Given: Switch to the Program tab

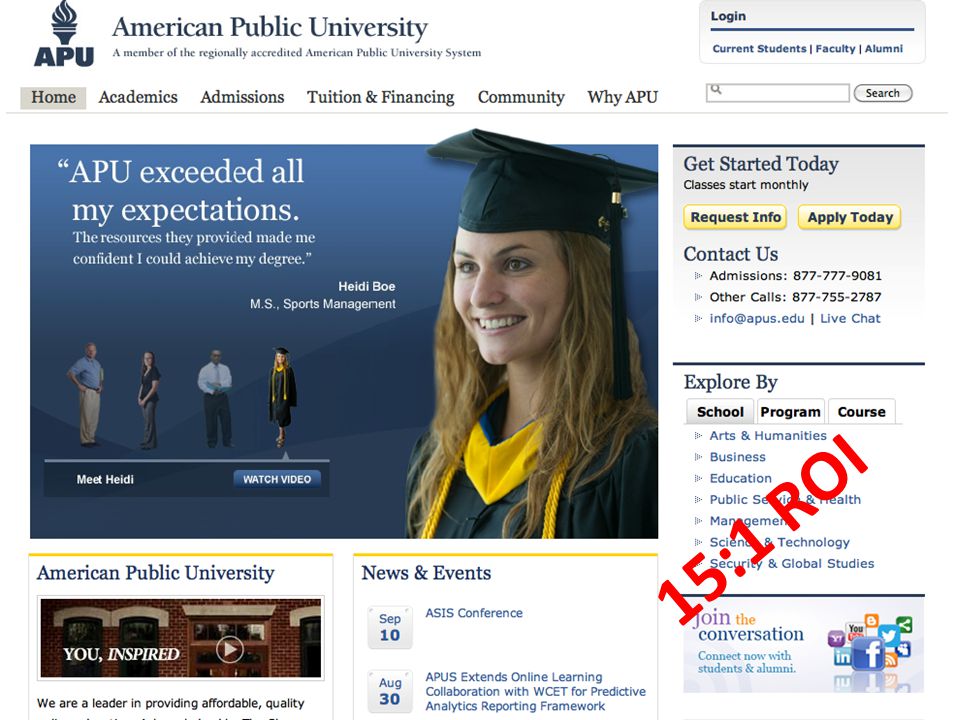Looking at the screenshot, I should pos(790,411).
